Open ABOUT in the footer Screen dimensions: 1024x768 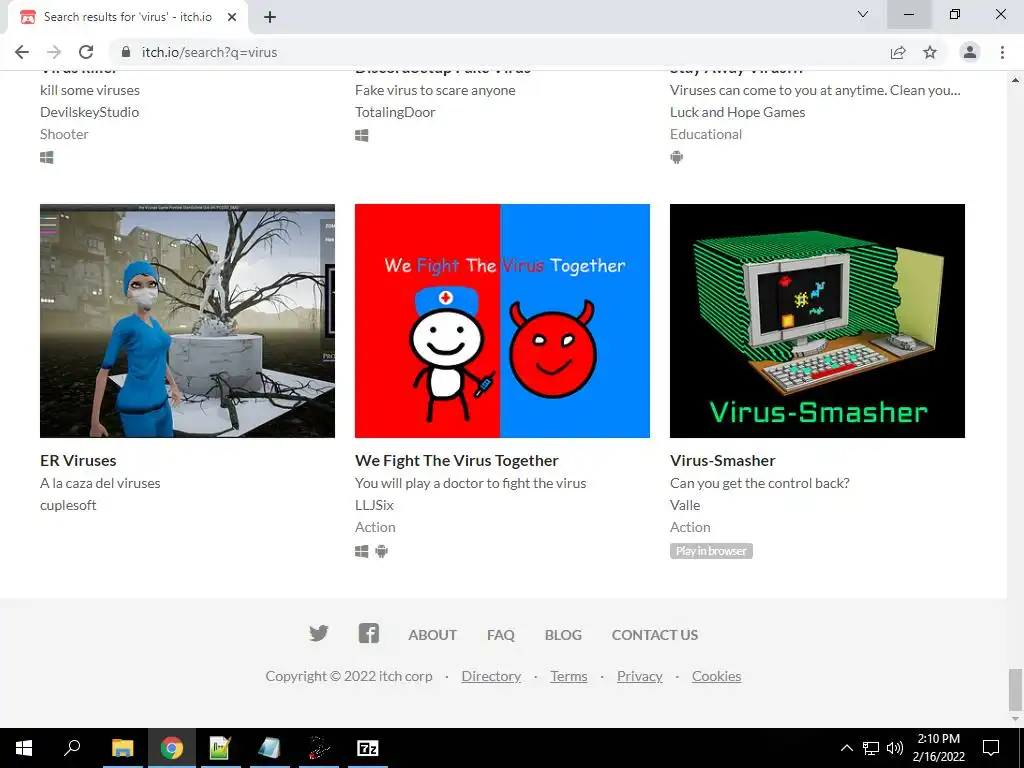[x=432, y=635]
